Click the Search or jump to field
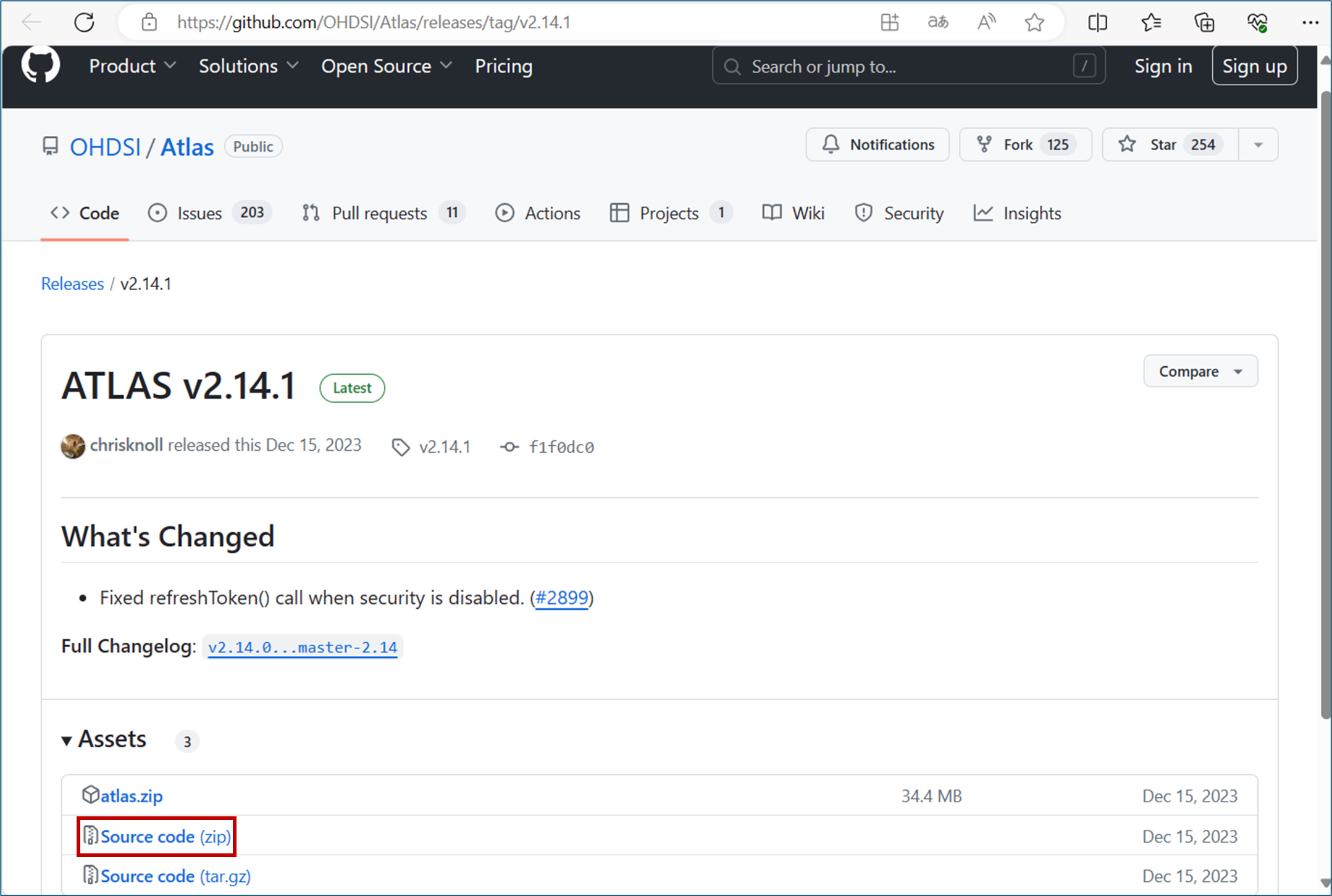Viewport: 1332px width, 896px height. (908, 66)
